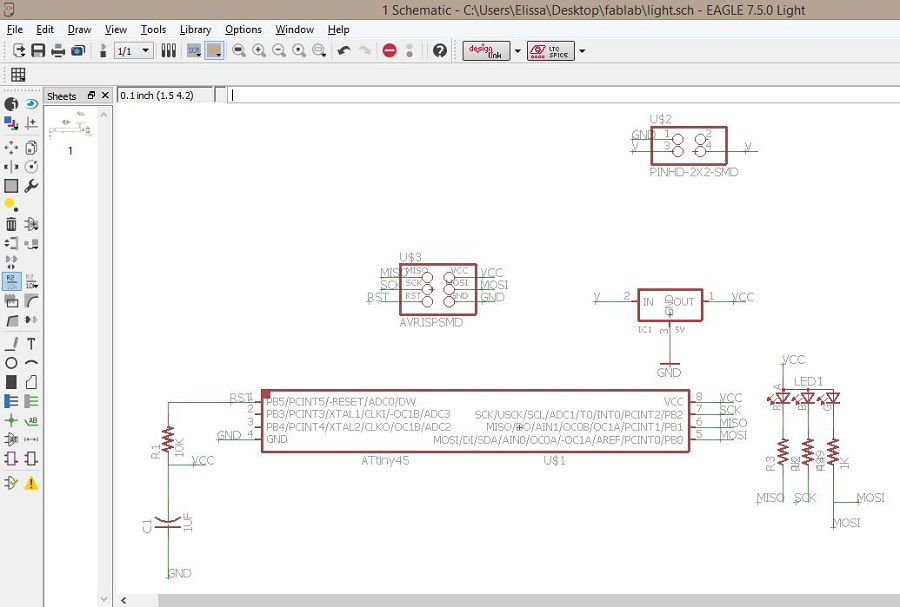The height and width of the screenshot is (607, 900).
Task: Select the Miter tool
Action: pyautogui.click(x=31, y=301)
